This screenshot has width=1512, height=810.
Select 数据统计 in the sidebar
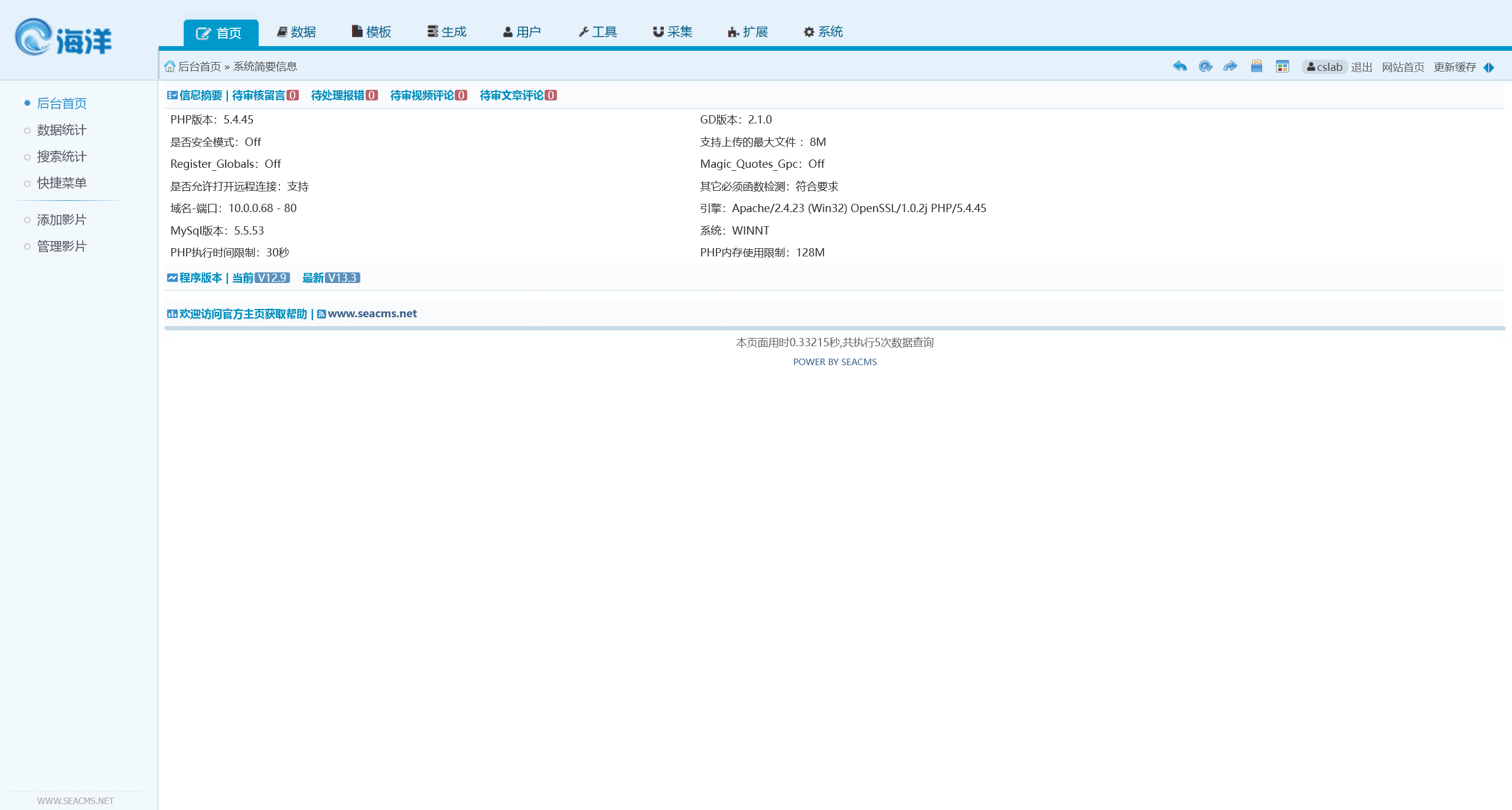pos(61,130)
